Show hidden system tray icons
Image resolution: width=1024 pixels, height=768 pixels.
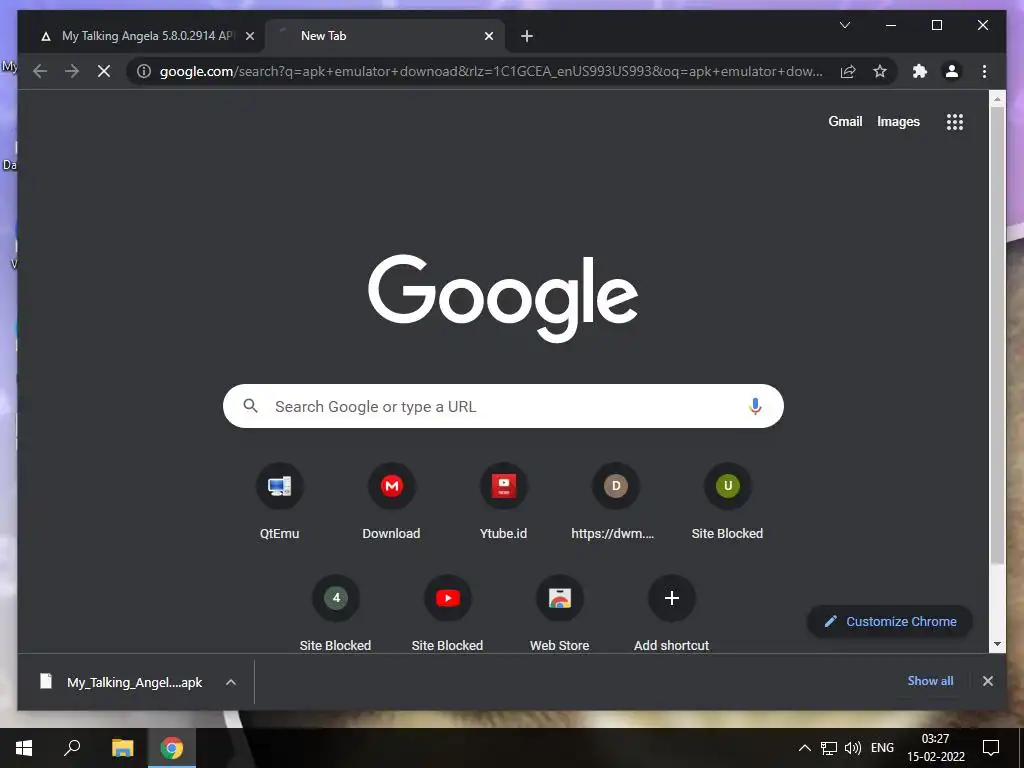point(805,748)
